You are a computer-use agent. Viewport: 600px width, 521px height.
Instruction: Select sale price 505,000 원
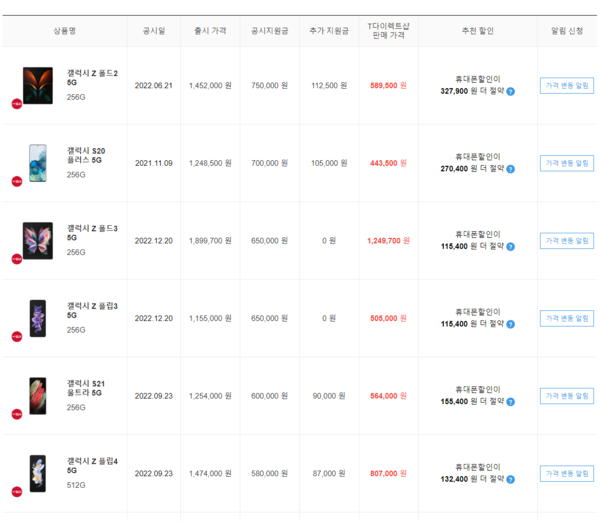tap(388, 319)
